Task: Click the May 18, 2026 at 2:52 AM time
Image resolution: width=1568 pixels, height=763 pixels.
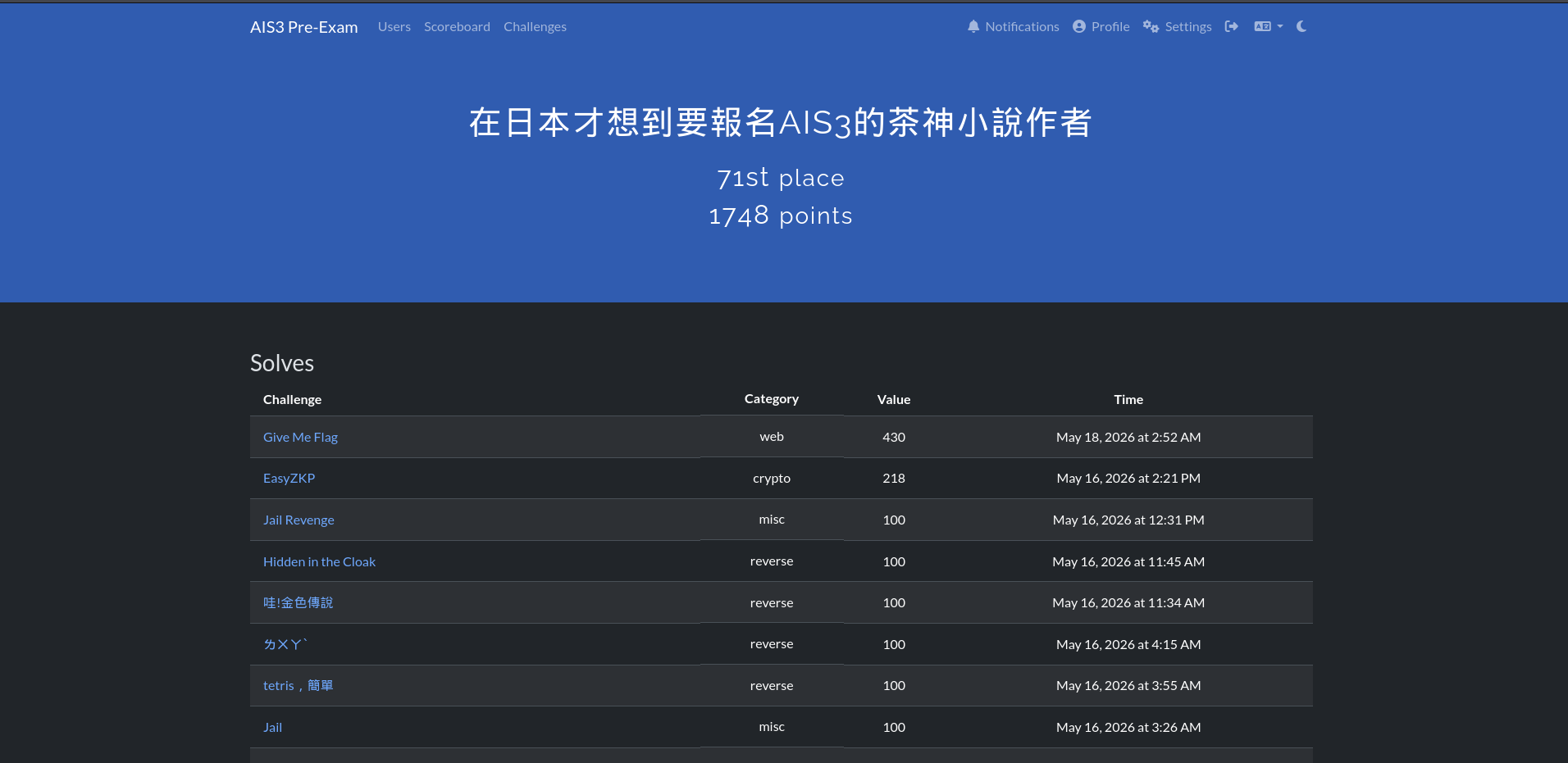Action: pyautogui.click(x=1128, y=438)
